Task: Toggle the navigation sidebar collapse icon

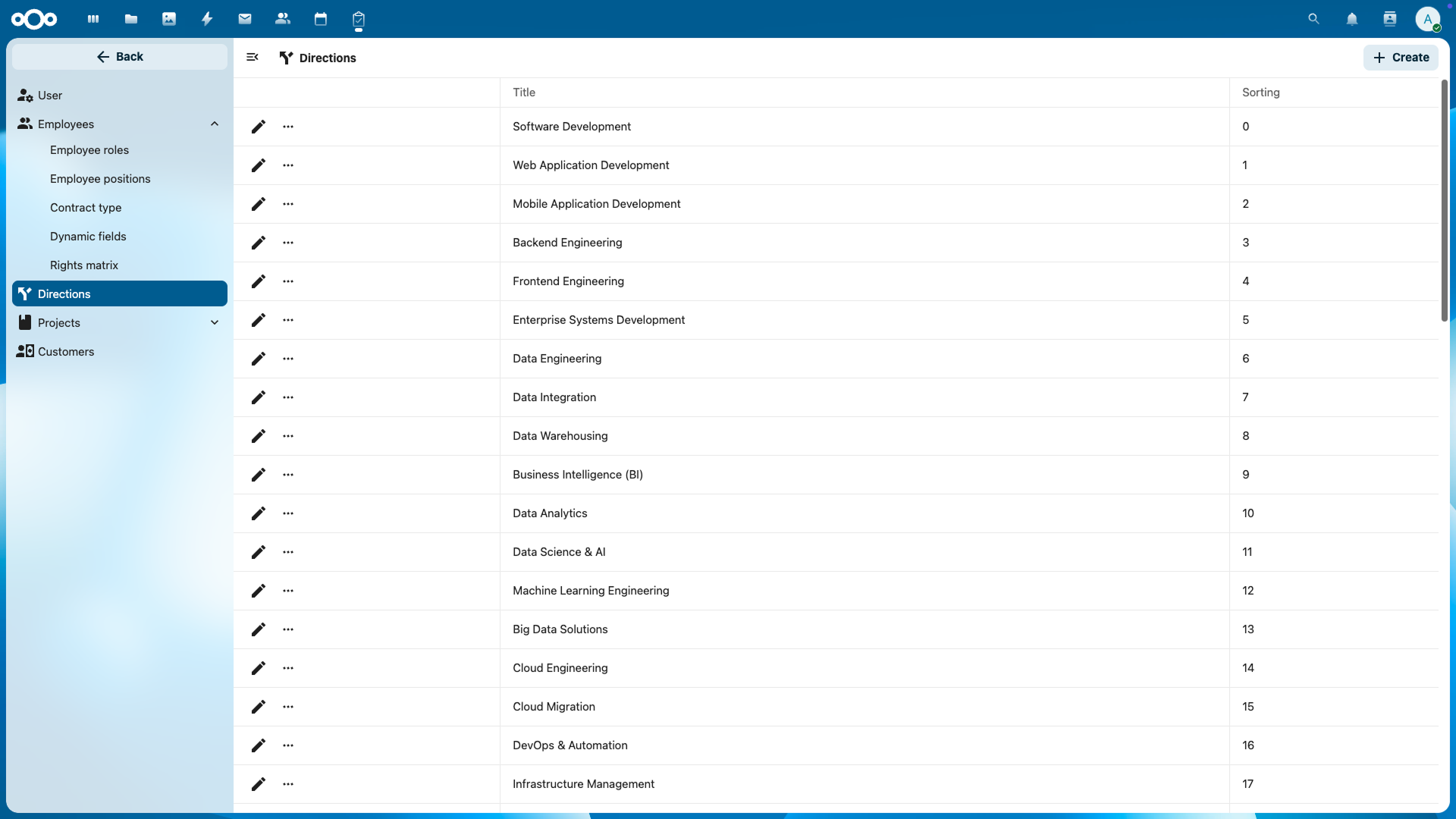Action: (253, 58)
